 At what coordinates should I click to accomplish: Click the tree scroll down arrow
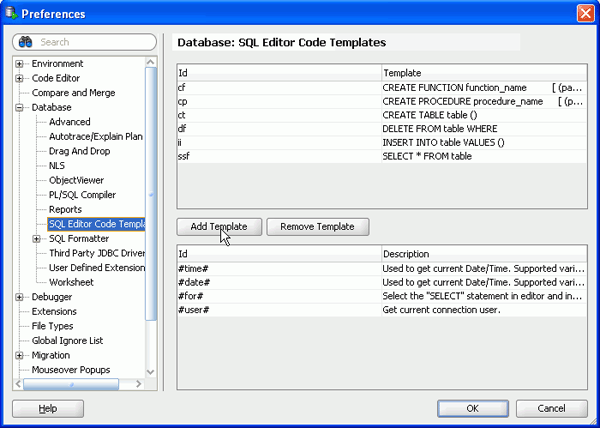[151, 372]
